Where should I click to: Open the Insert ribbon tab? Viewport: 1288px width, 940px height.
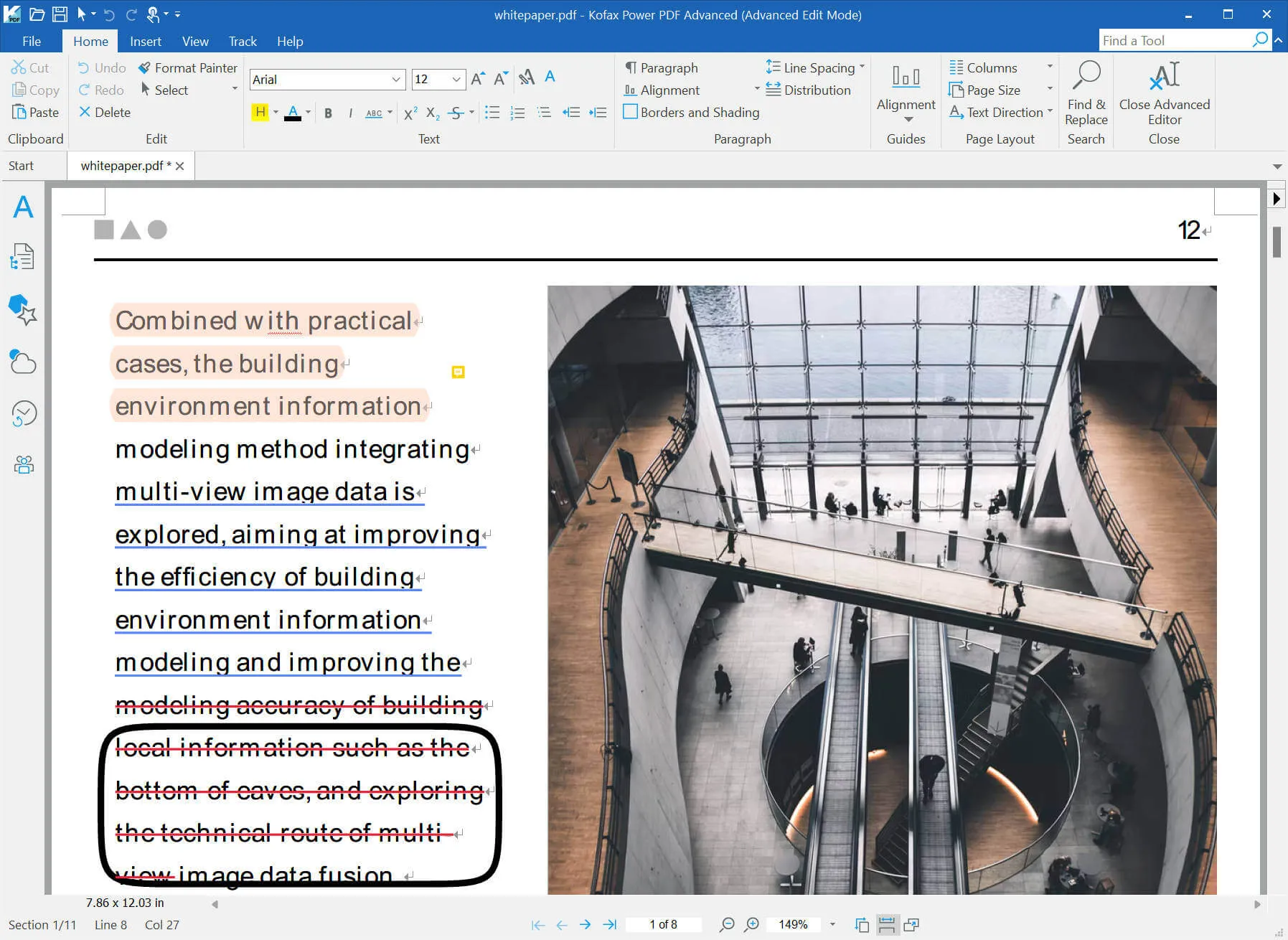(145, 42)
